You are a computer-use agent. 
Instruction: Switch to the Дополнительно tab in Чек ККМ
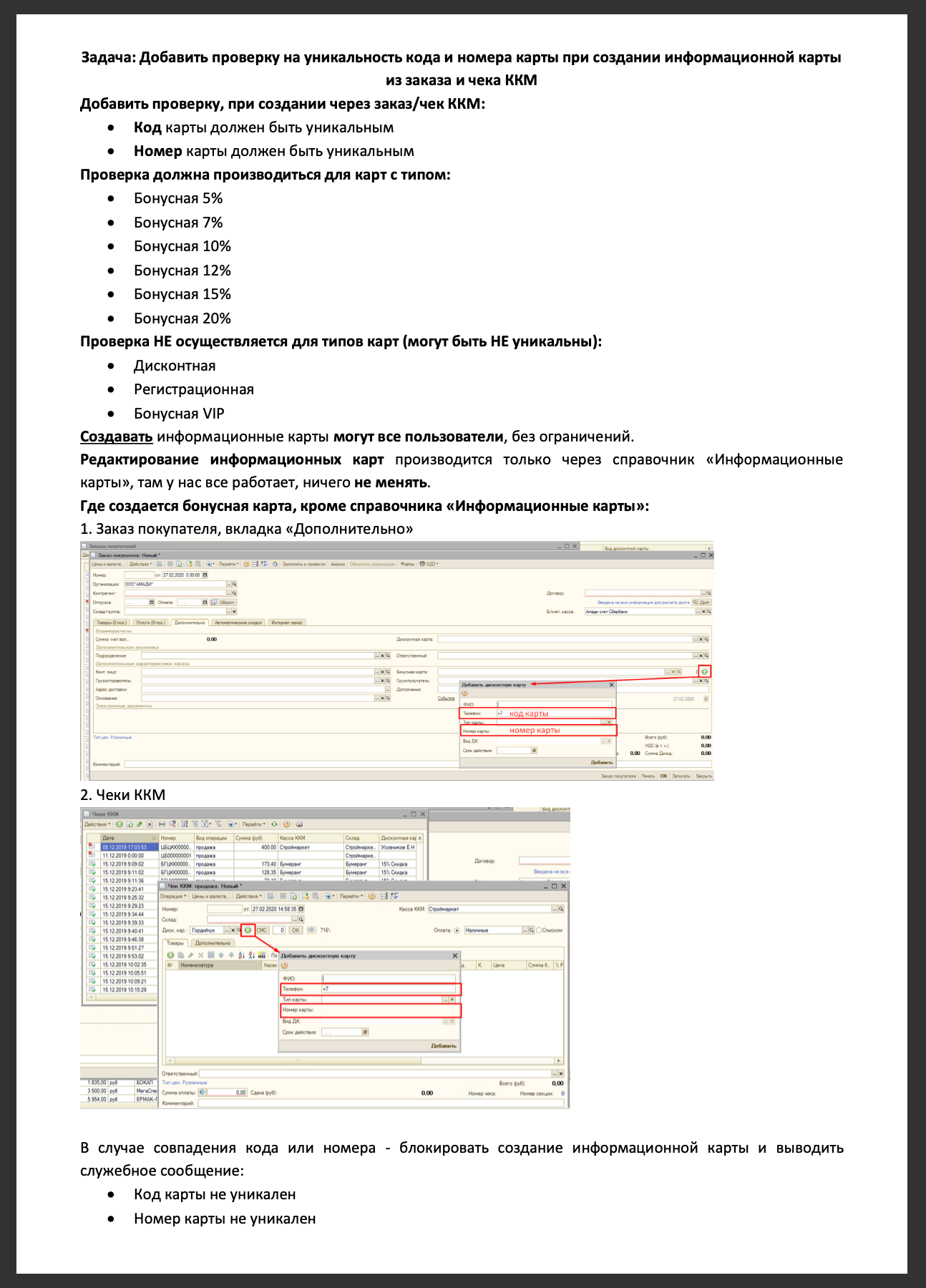[213, 943]
